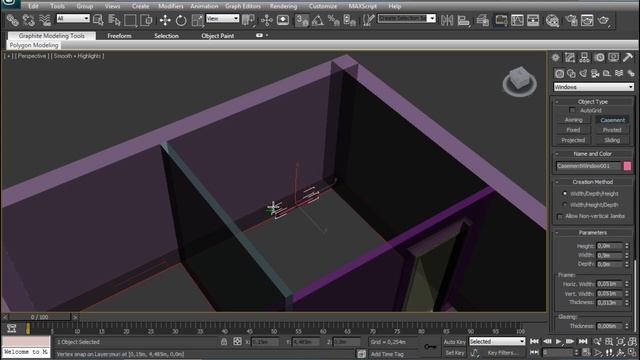The height and width of the screenshot is (360, 640).
Task: Collapse the Creation Method rollout
Action: [593, 182]
